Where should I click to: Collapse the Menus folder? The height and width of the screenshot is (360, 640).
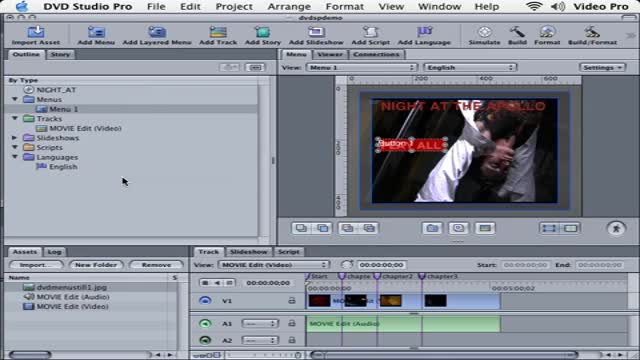pos(15,99)
